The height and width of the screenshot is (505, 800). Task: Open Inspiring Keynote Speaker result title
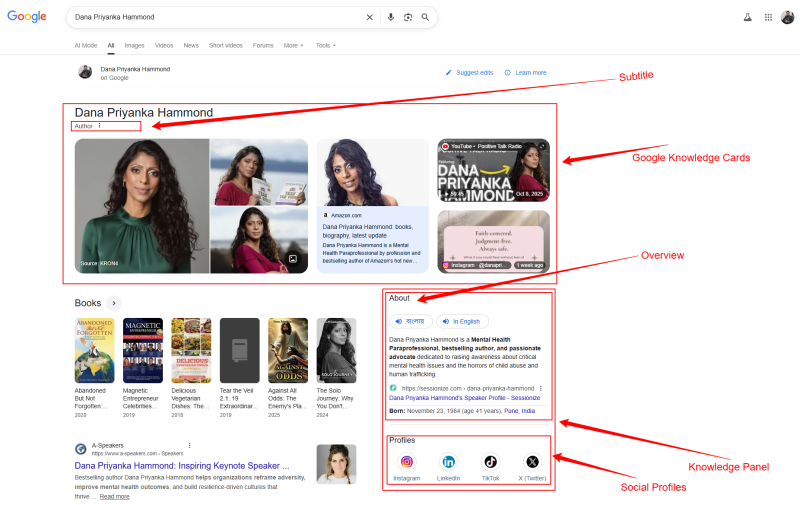tap(182, 466)
